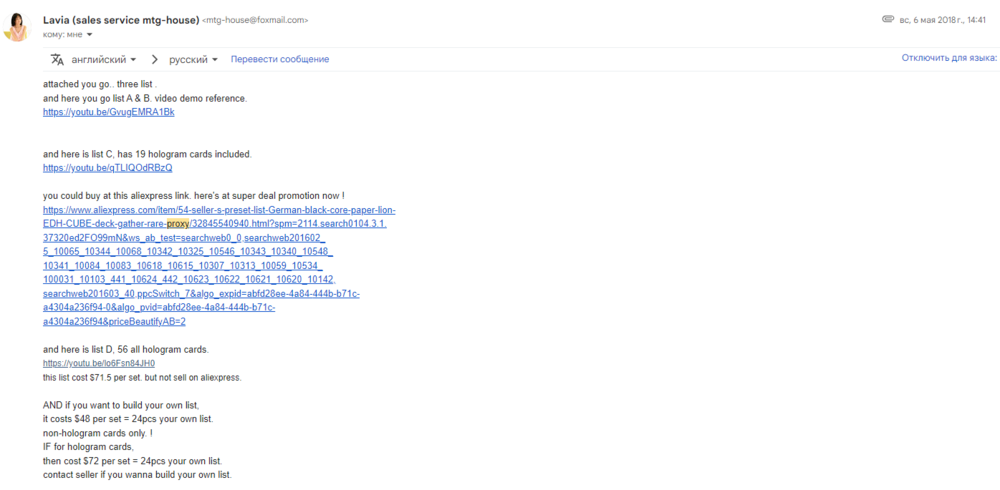
Task: Click the sender's avatar picture
Action: pos(17,26)
